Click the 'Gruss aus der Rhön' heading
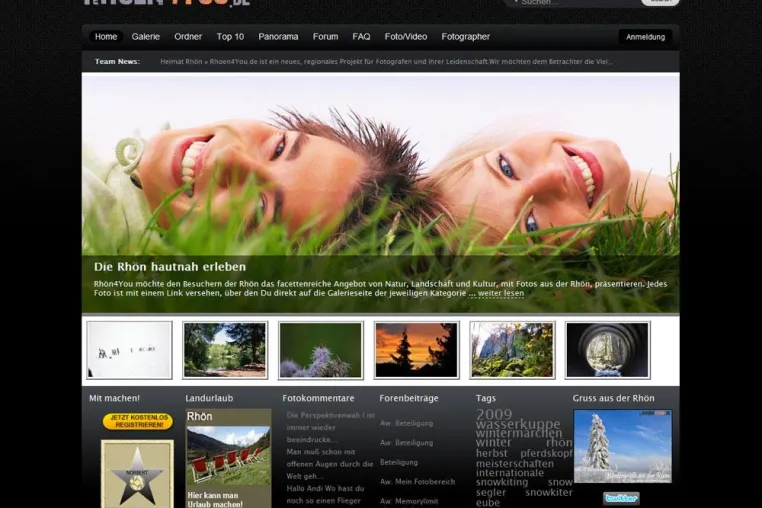Viewport: 762px width, 508px height. 613,398
